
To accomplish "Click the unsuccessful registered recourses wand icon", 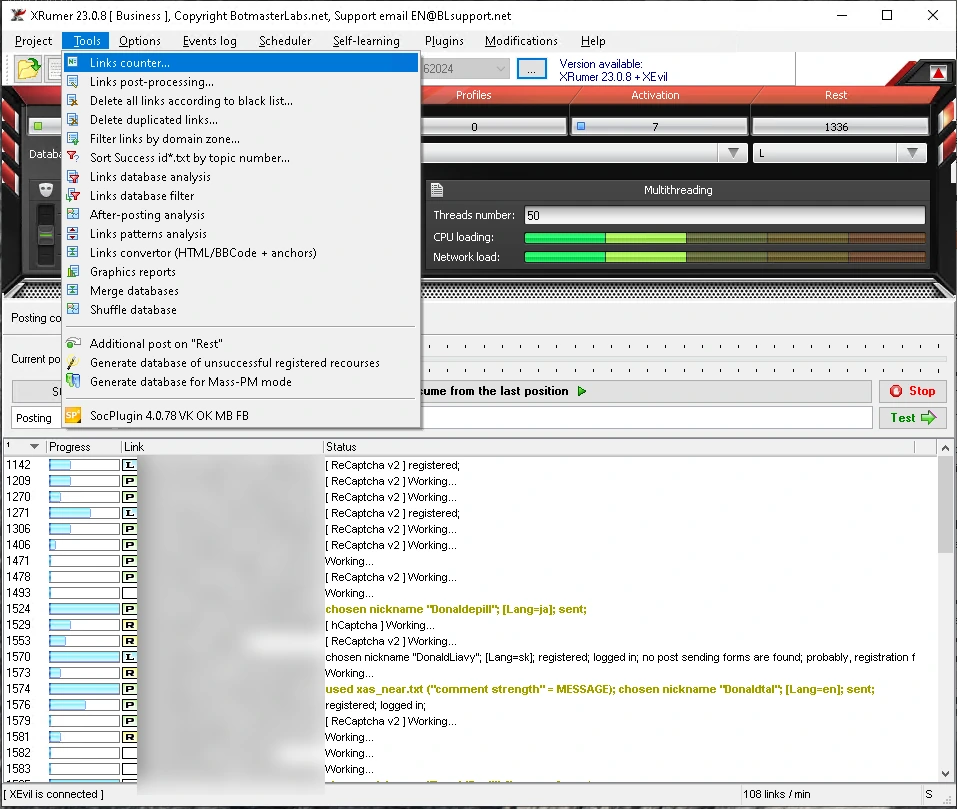I will pyautogui.click(x=73, y=362).
